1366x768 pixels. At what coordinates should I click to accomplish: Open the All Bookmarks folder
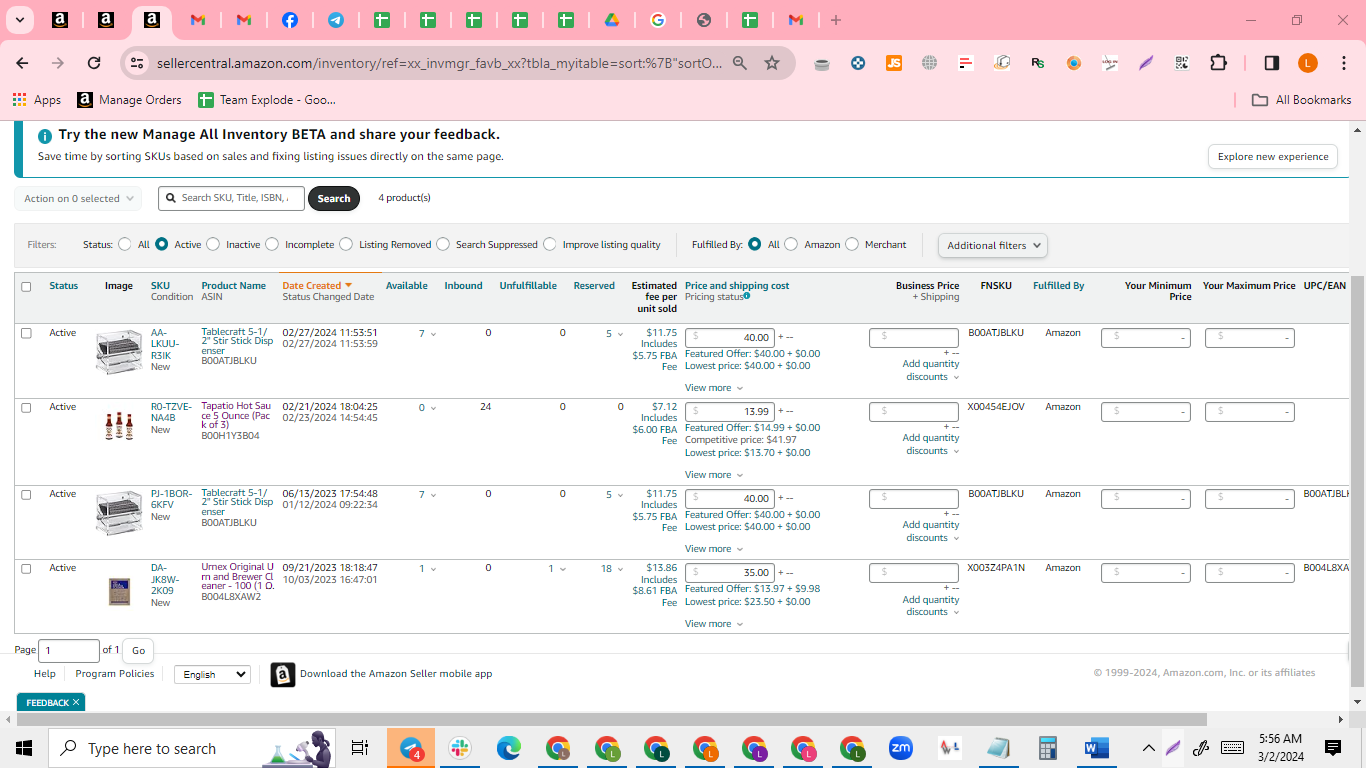pos(1302,100)
